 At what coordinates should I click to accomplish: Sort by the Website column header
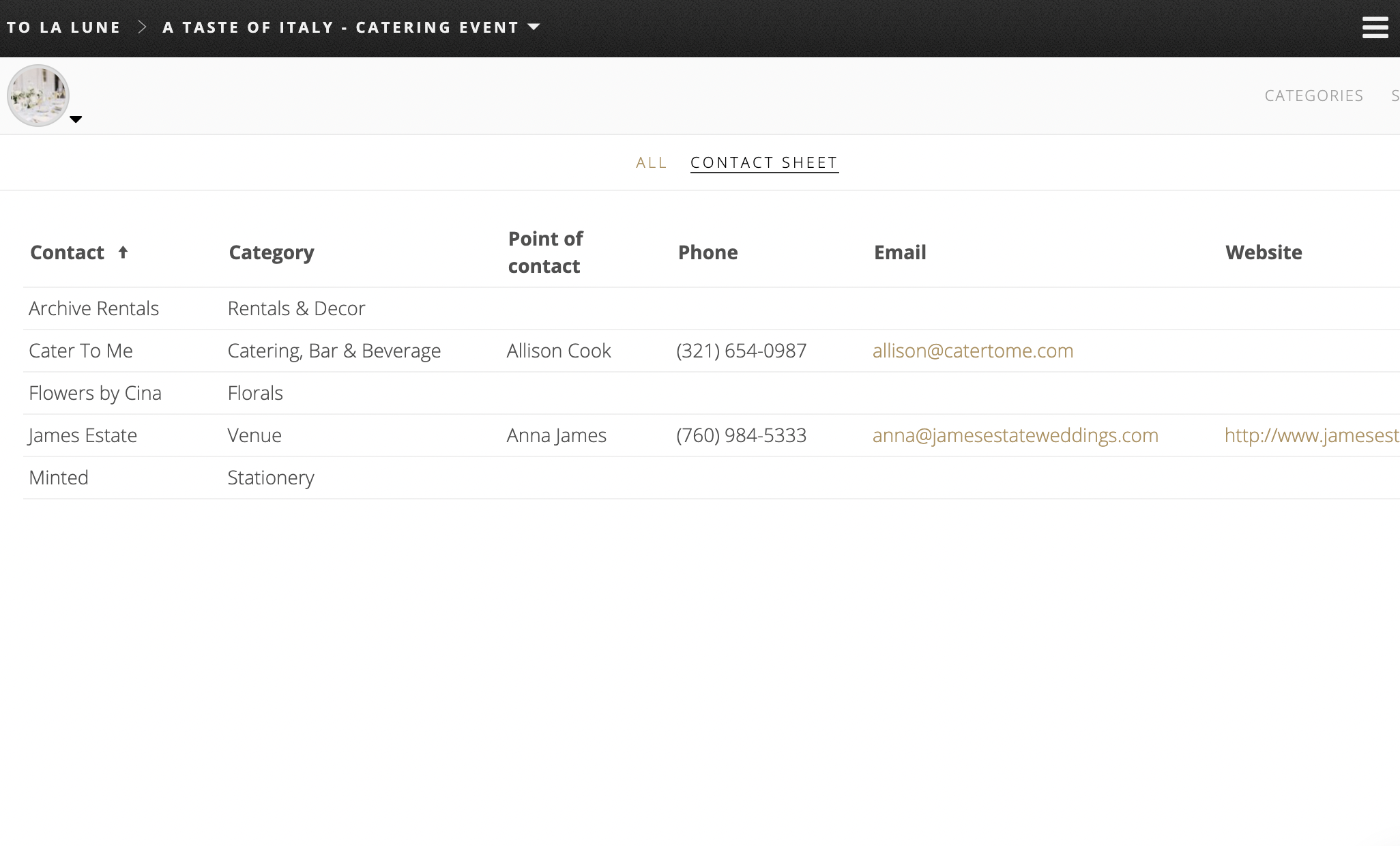pos(1264,252)
